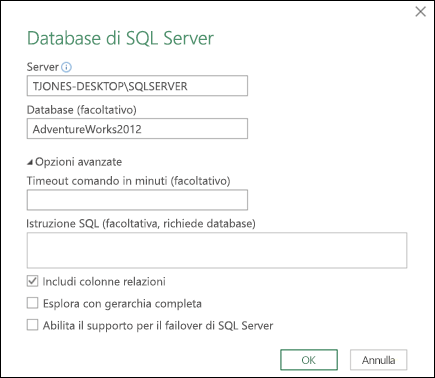Uncheck Includi colonne relazioni checkbox
The image size is (435, 378).
click(x=32, y=281)
